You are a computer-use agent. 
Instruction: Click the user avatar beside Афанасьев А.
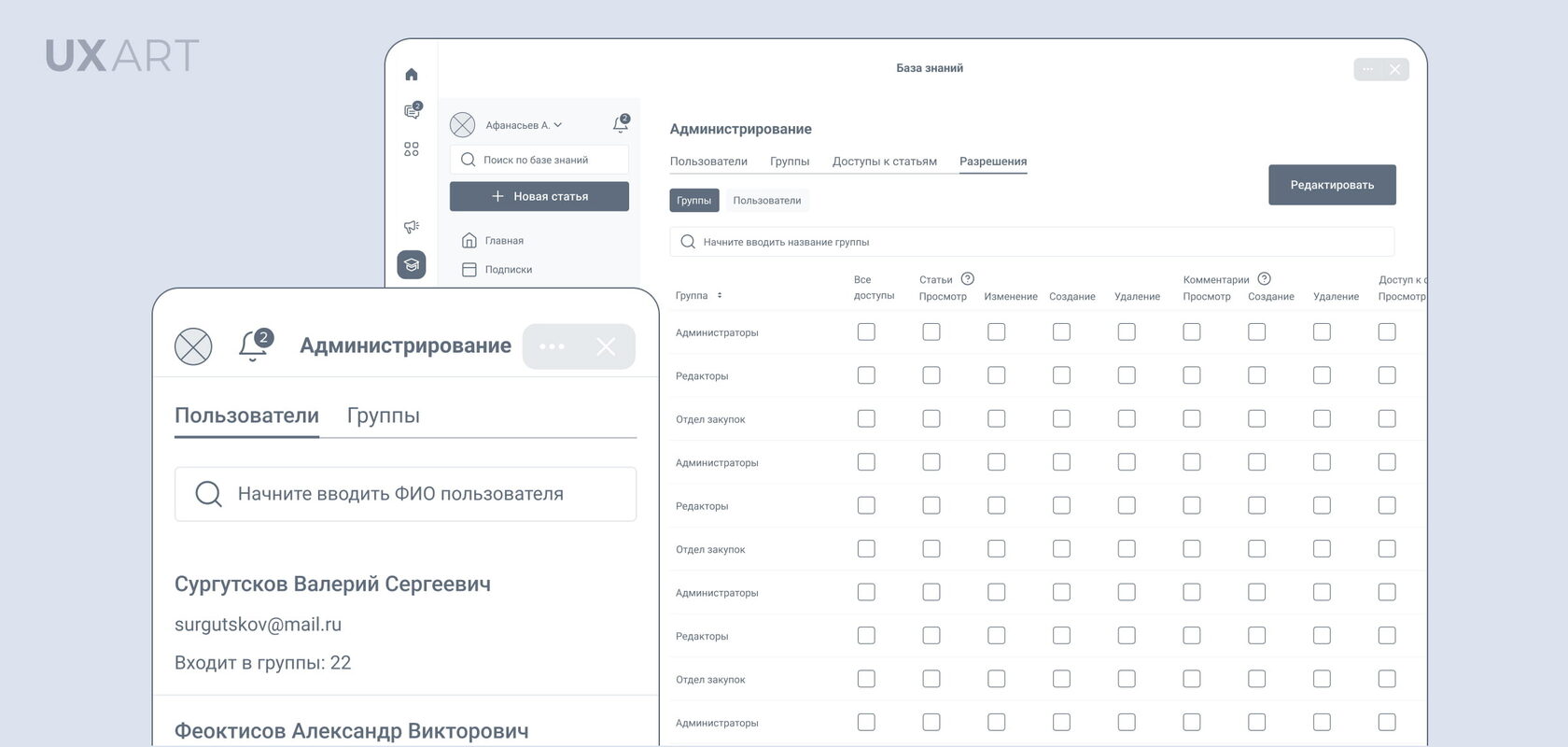[x=463, y=125]
